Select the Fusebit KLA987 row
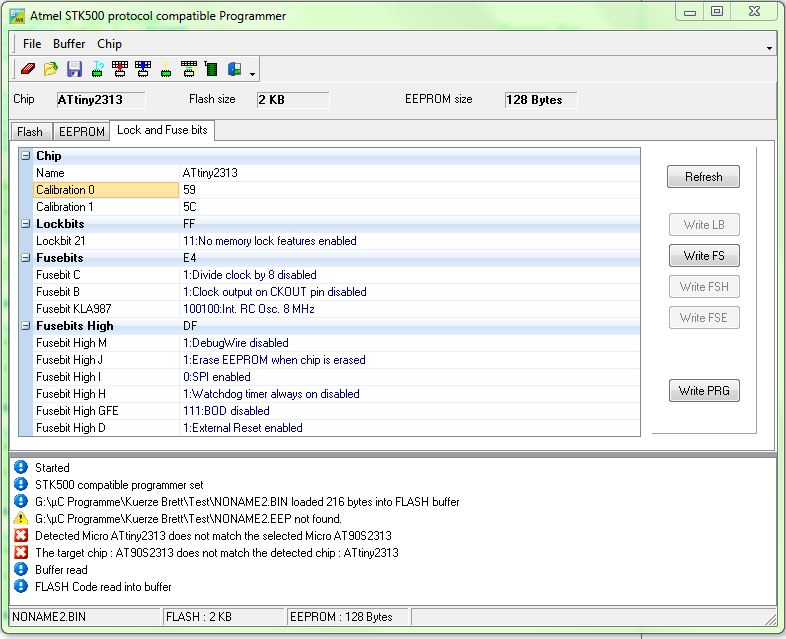The width and height of the screenshot is (786, 639). click(x=336, y=309)
